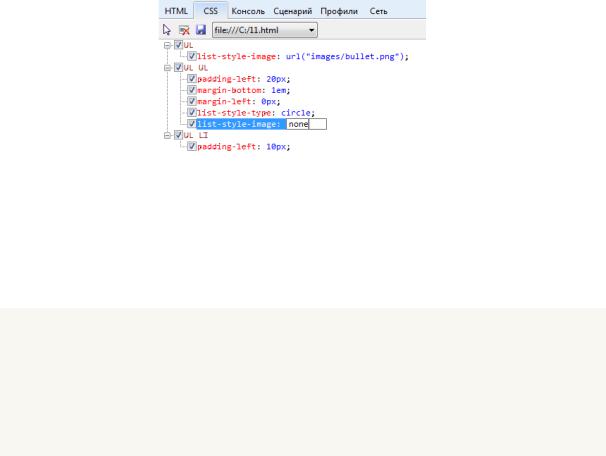Select element by click arrow tool
The height and width of the screenshot is (456, 606).
tap(167, 30)
